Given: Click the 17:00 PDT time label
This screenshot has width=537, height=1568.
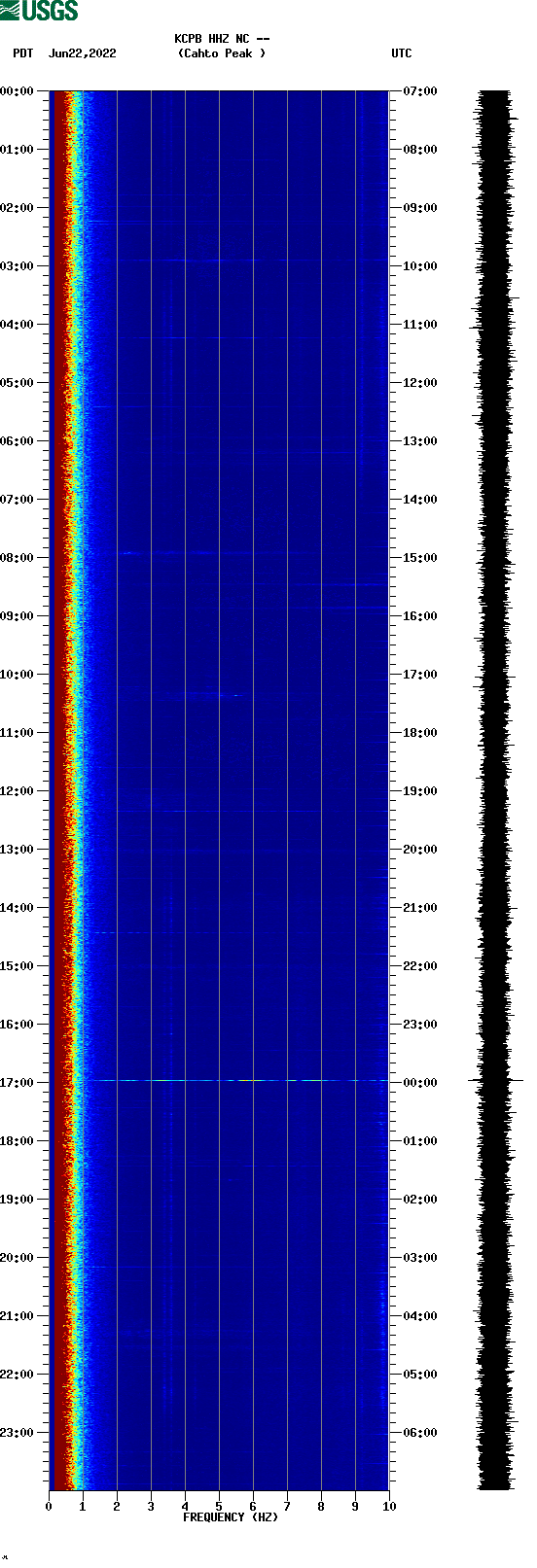Looking at the screenshot, I should tap(18, 1083).
